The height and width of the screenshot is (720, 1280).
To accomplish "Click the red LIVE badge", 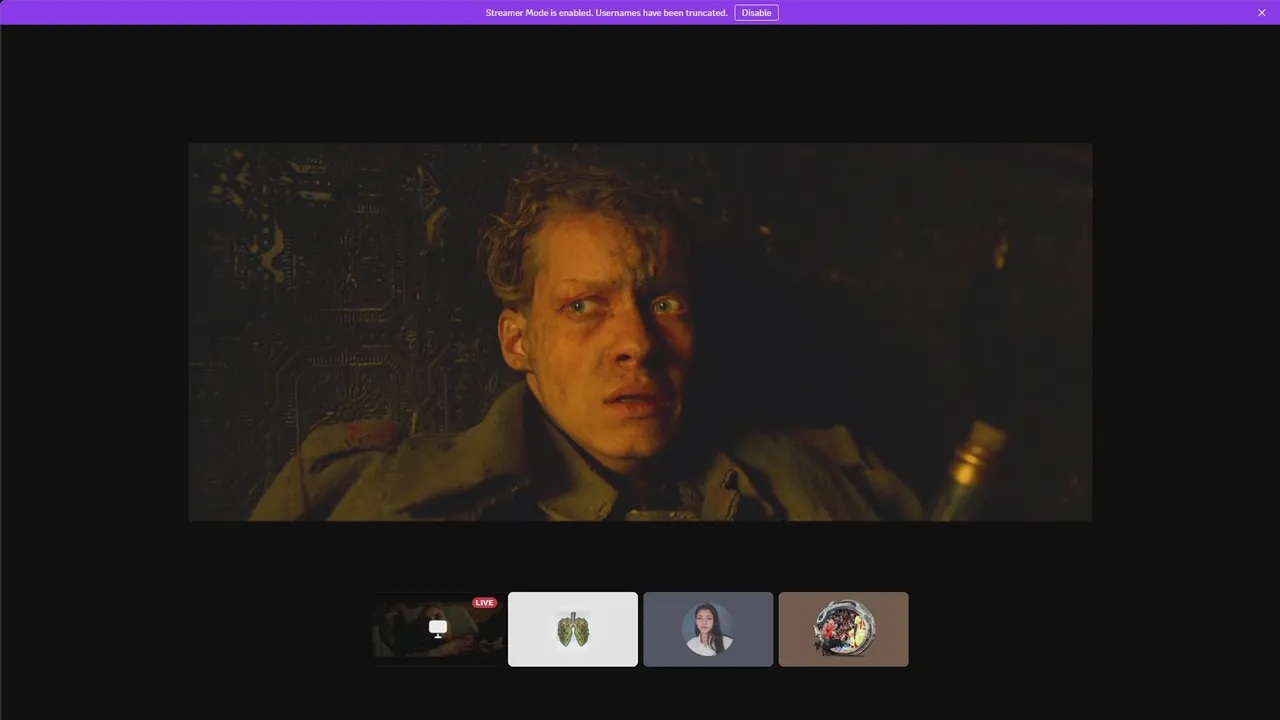I will click(485, 603).
